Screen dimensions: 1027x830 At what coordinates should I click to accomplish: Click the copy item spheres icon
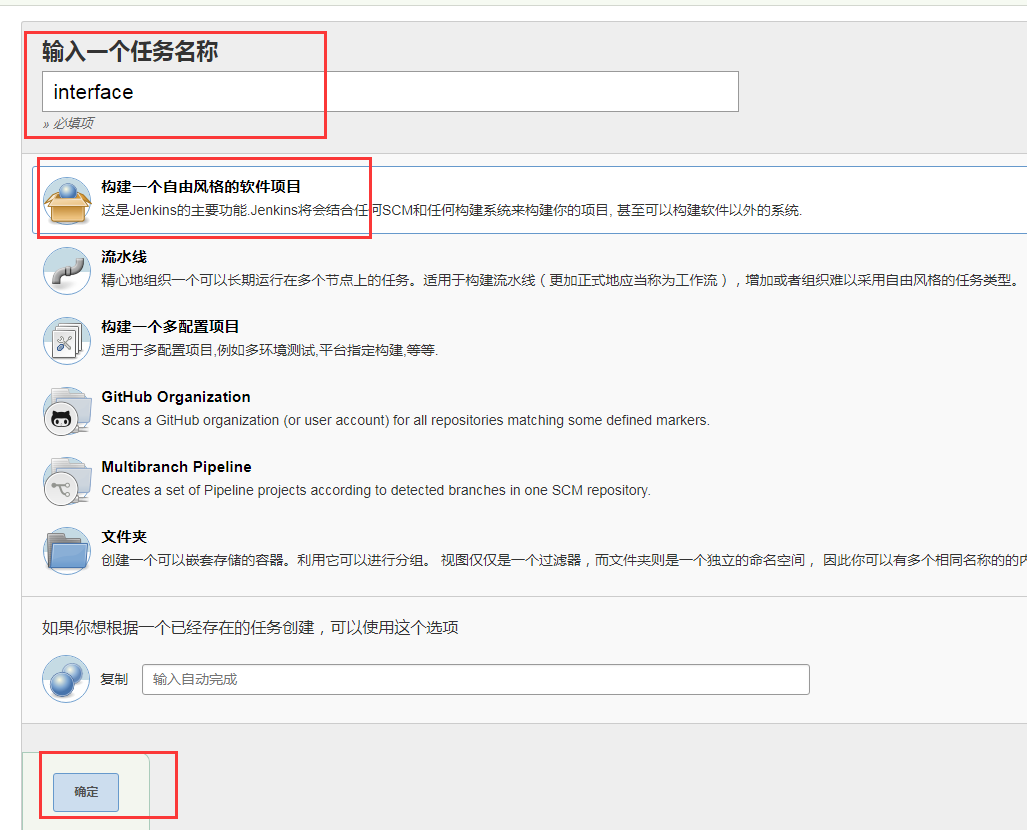66,679
